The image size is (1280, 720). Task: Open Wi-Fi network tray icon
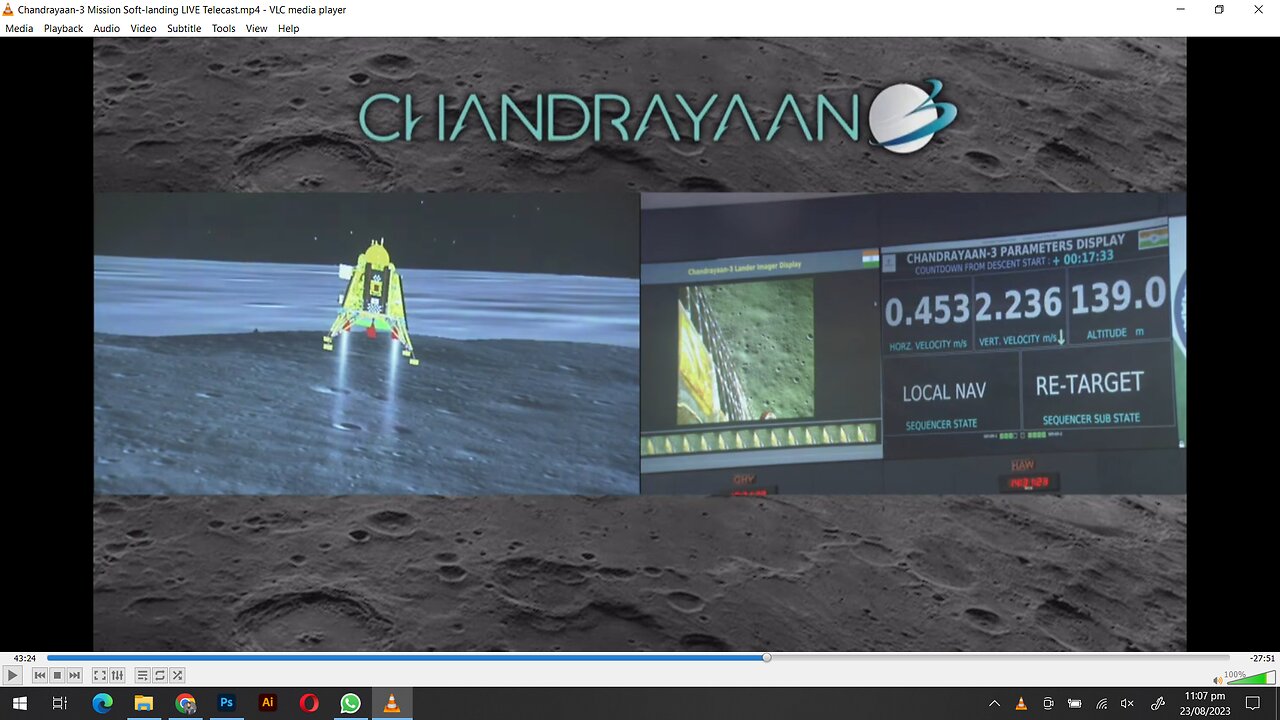(x=1101, y=704)
